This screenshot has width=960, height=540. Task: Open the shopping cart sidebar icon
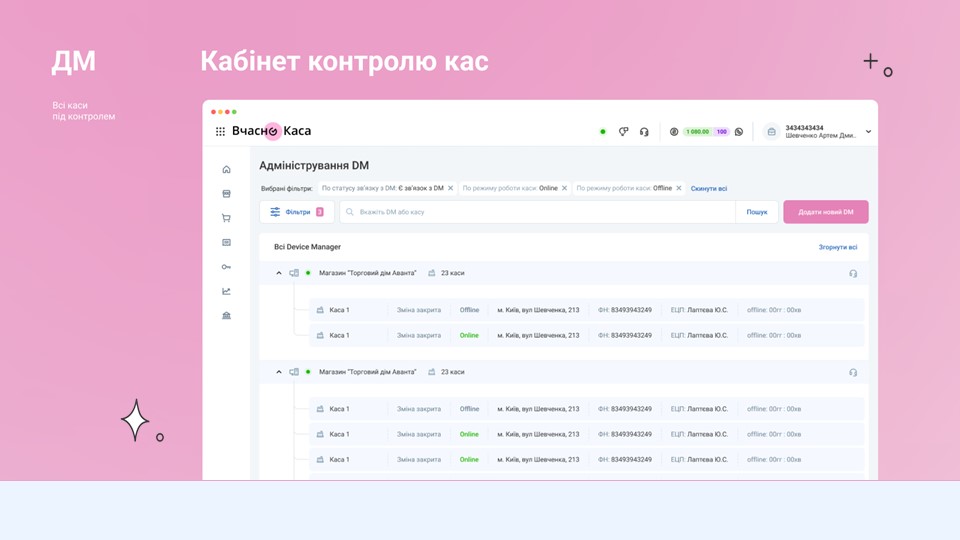tap(226, 218)
